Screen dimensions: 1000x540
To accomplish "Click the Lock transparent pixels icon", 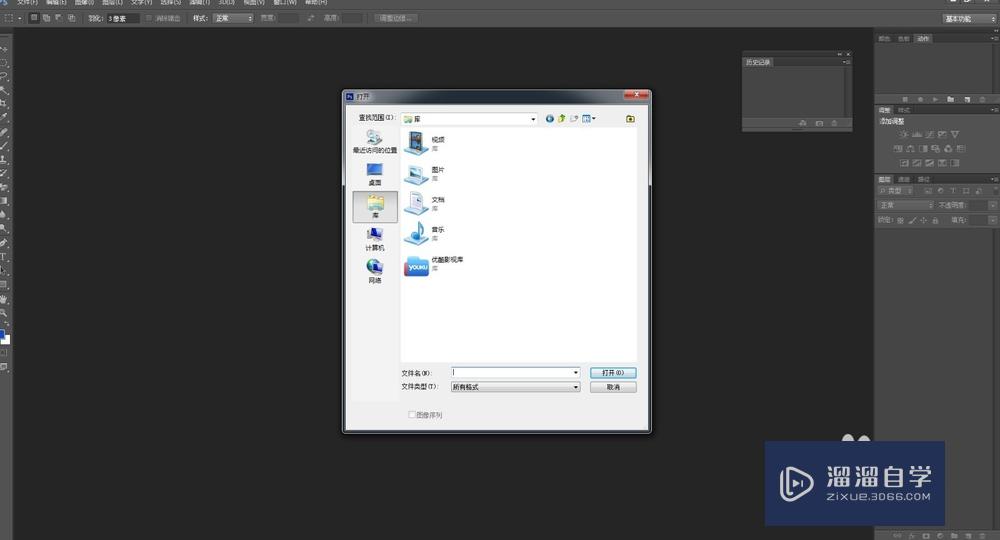I will point(901,221).
